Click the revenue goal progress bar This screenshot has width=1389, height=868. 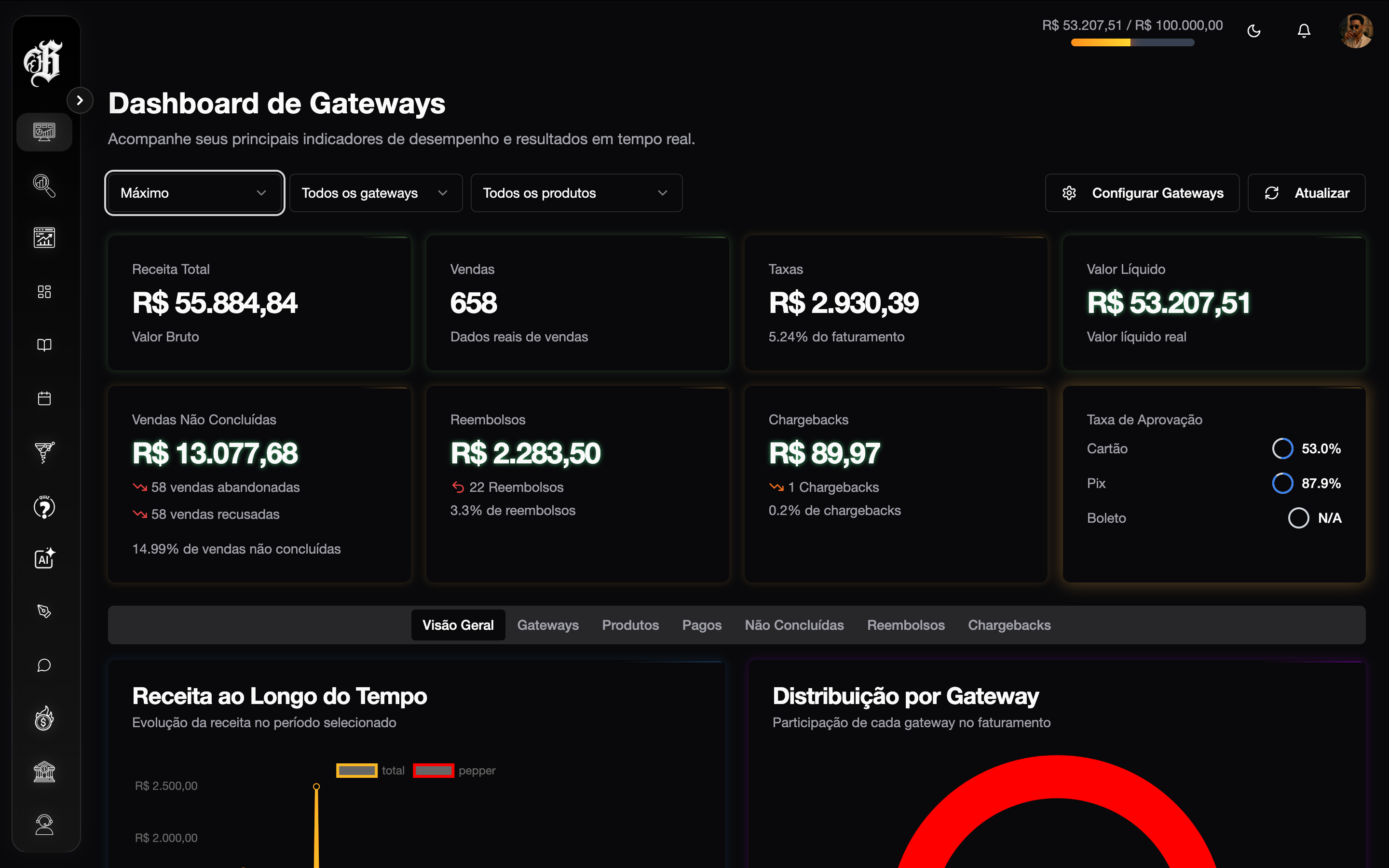coord(1132,42)
